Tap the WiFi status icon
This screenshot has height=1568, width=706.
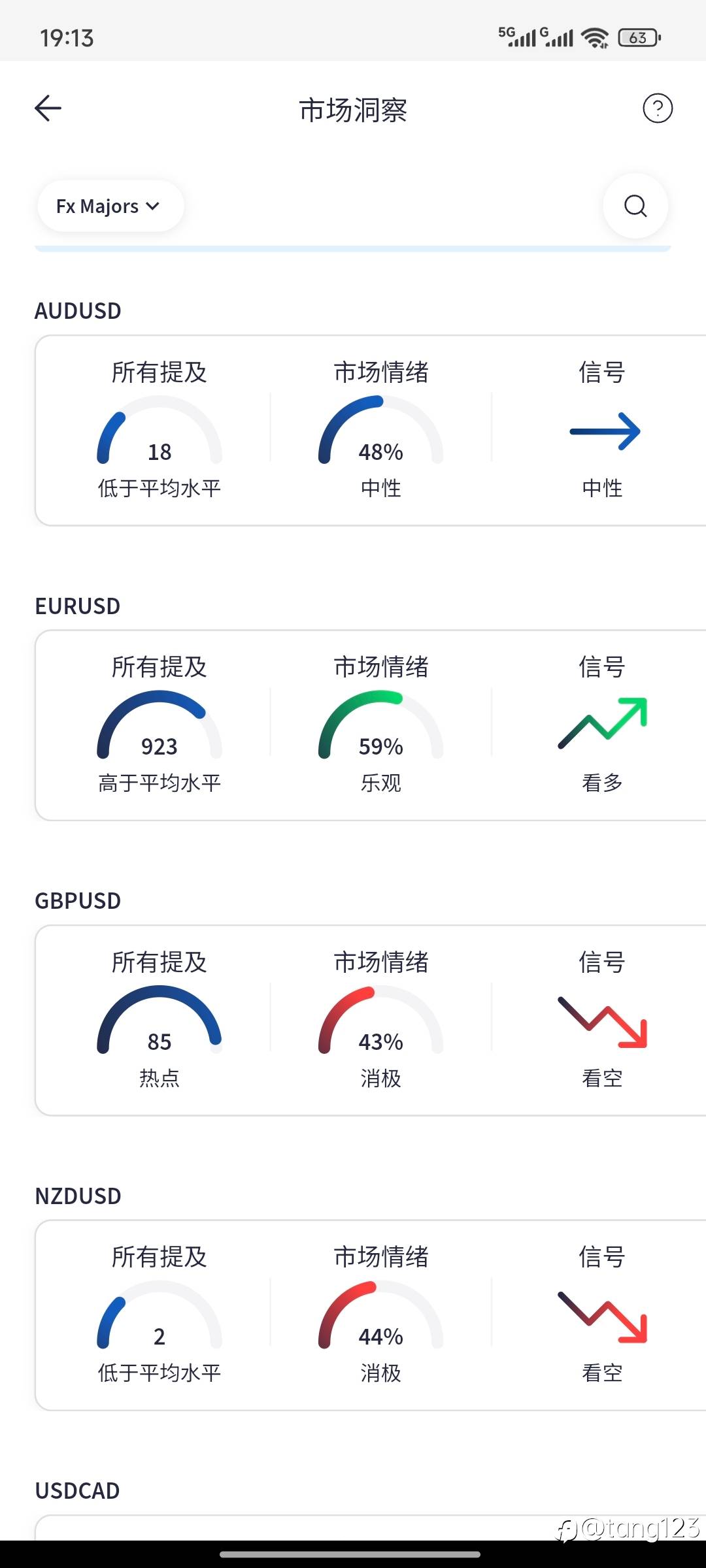point(595,38)
